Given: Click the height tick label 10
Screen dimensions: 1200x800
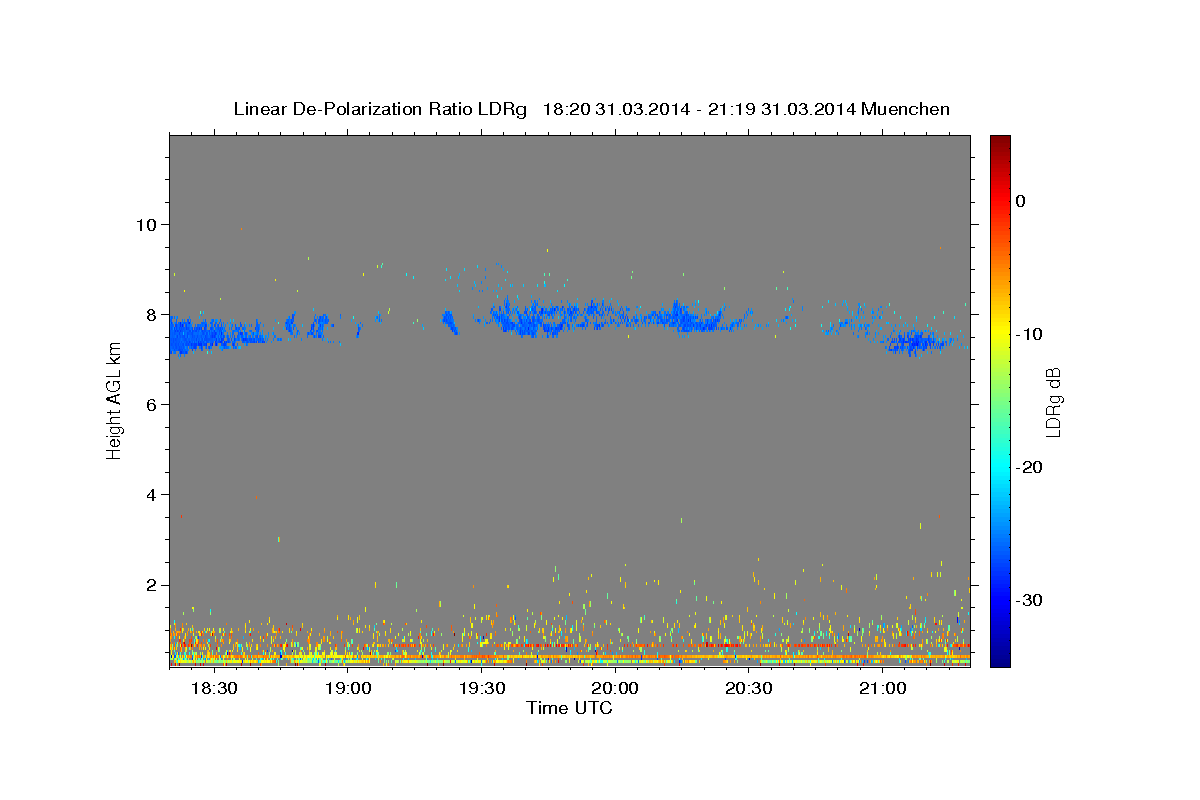Looking at the screenshot, I should pos(148,224).
